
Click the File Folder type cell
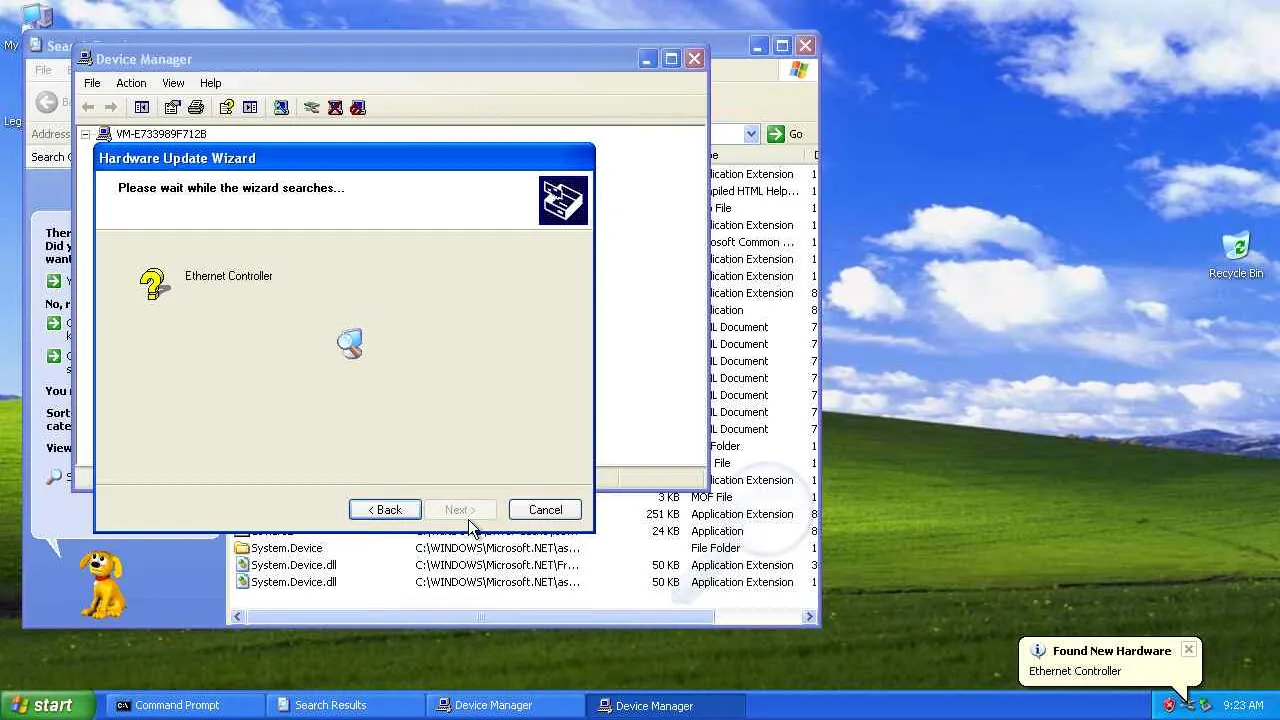715,548
